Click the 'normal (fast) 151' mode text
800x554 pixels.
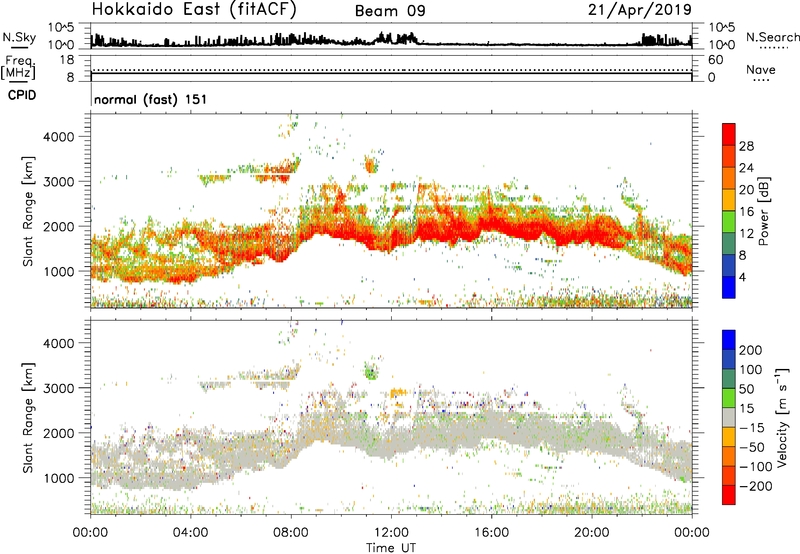click(151, 99)
